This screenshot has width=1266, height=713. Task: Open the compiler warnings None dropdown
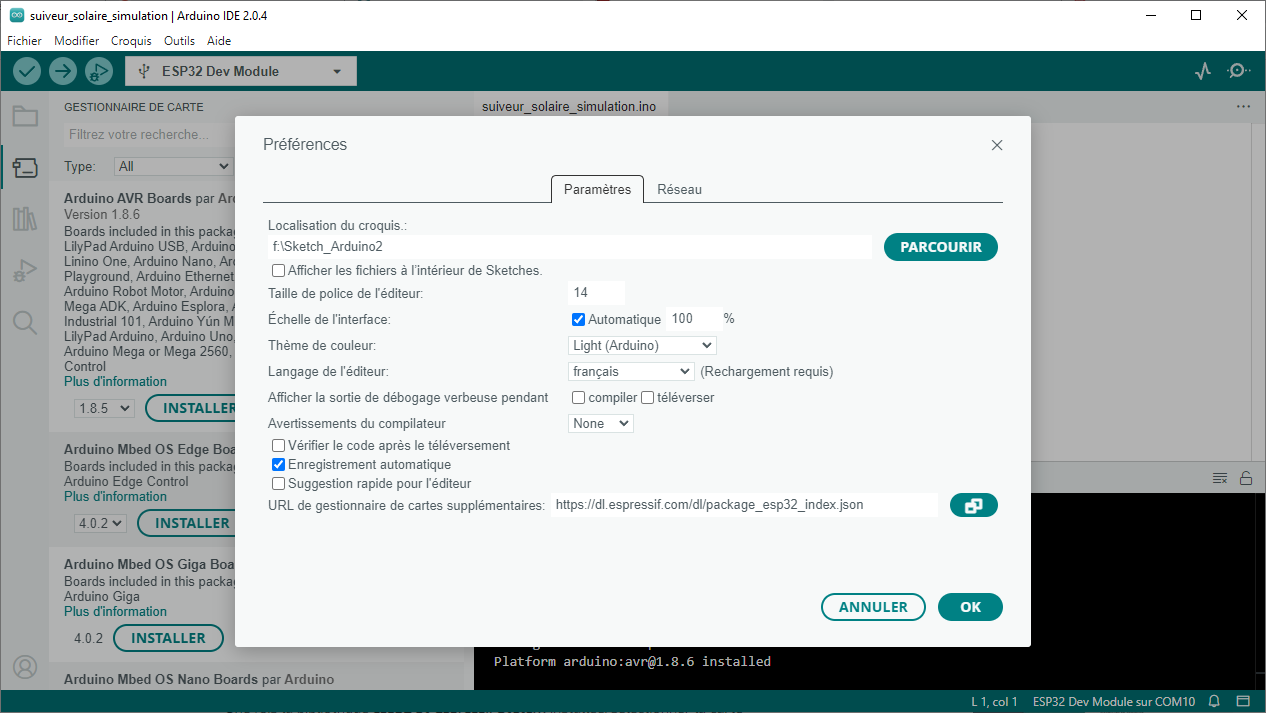pos(601,424)
